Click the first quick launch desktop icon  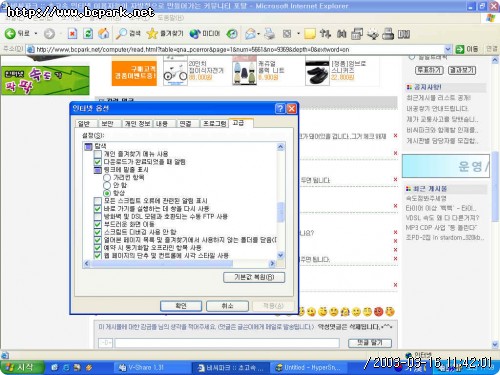[54, 367]
